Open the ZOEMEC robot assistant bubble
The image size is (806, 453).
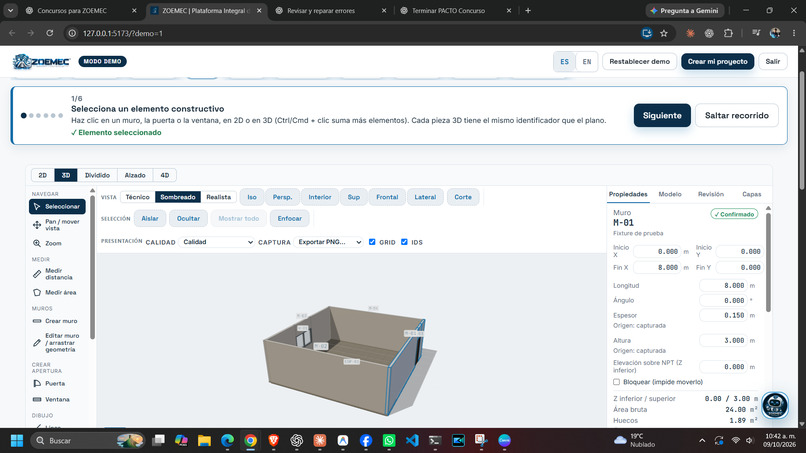click(775, 405)
